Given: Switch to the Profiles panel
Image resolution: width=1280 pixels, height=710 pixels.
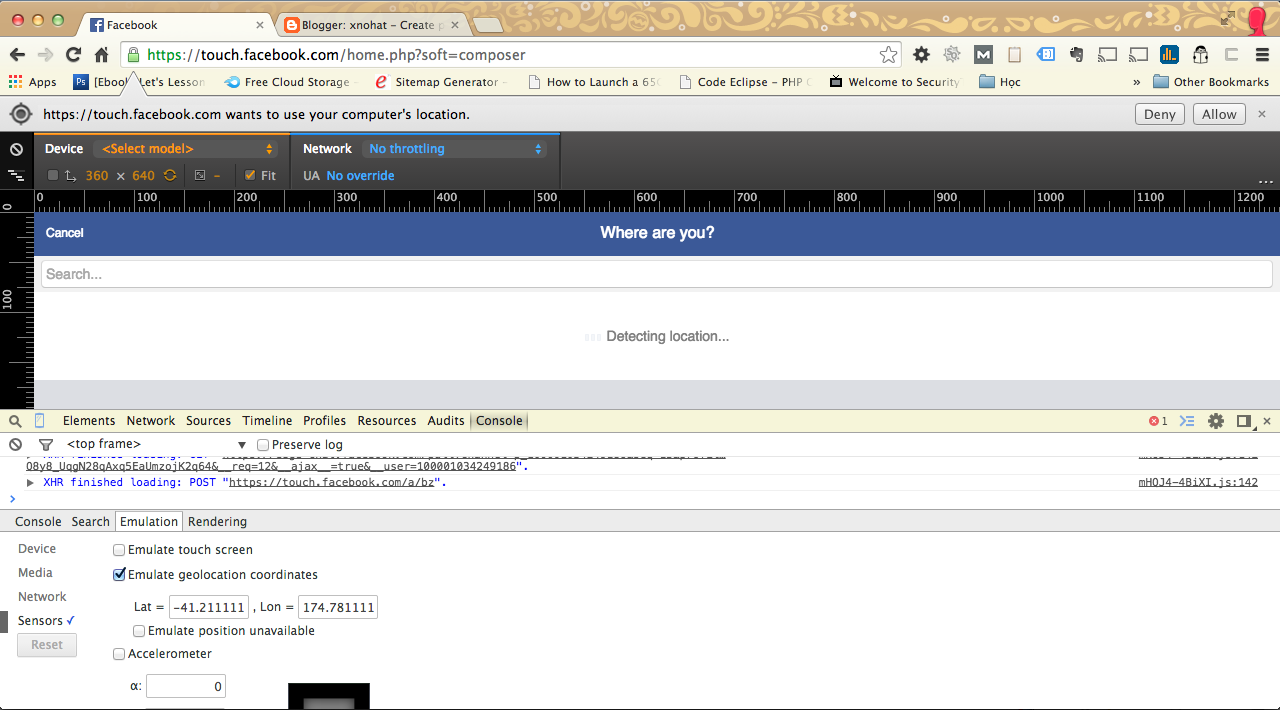Looking at the screenshot, I should point(325,421).
